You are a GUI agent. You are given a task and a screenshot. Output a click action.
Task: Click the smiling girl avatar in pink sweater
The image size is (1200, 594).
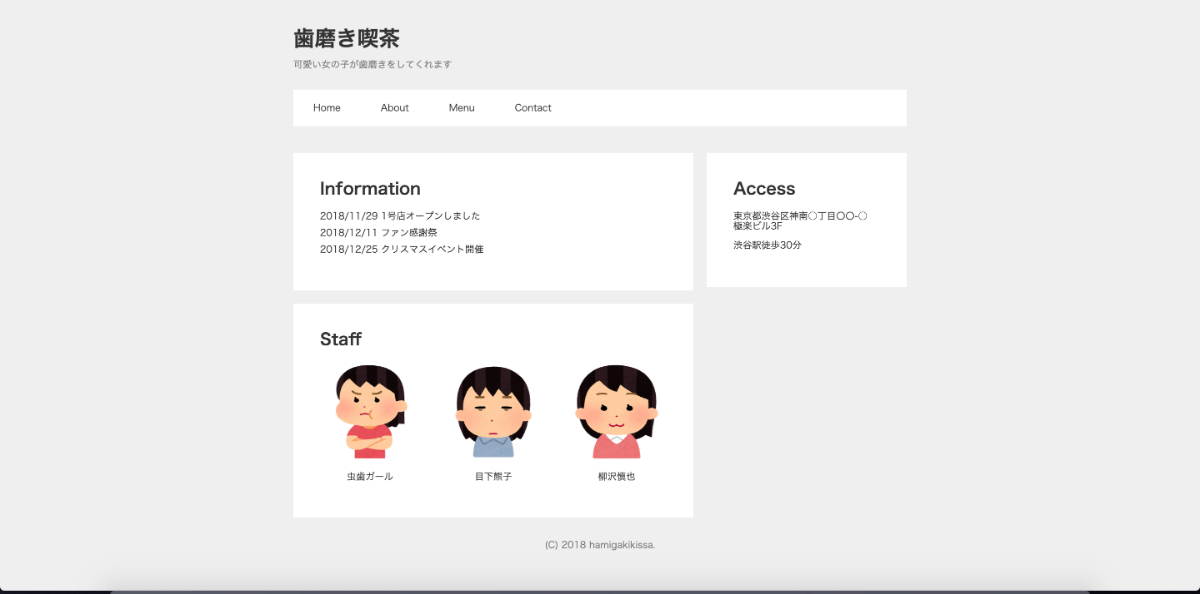[616, 411]
